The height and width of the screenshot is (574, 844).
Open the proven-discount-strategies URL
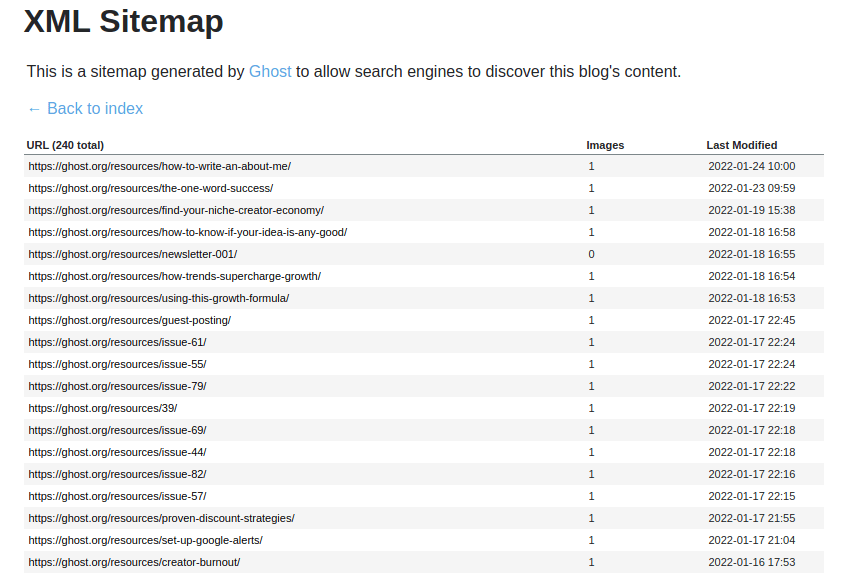pos(161,519)
